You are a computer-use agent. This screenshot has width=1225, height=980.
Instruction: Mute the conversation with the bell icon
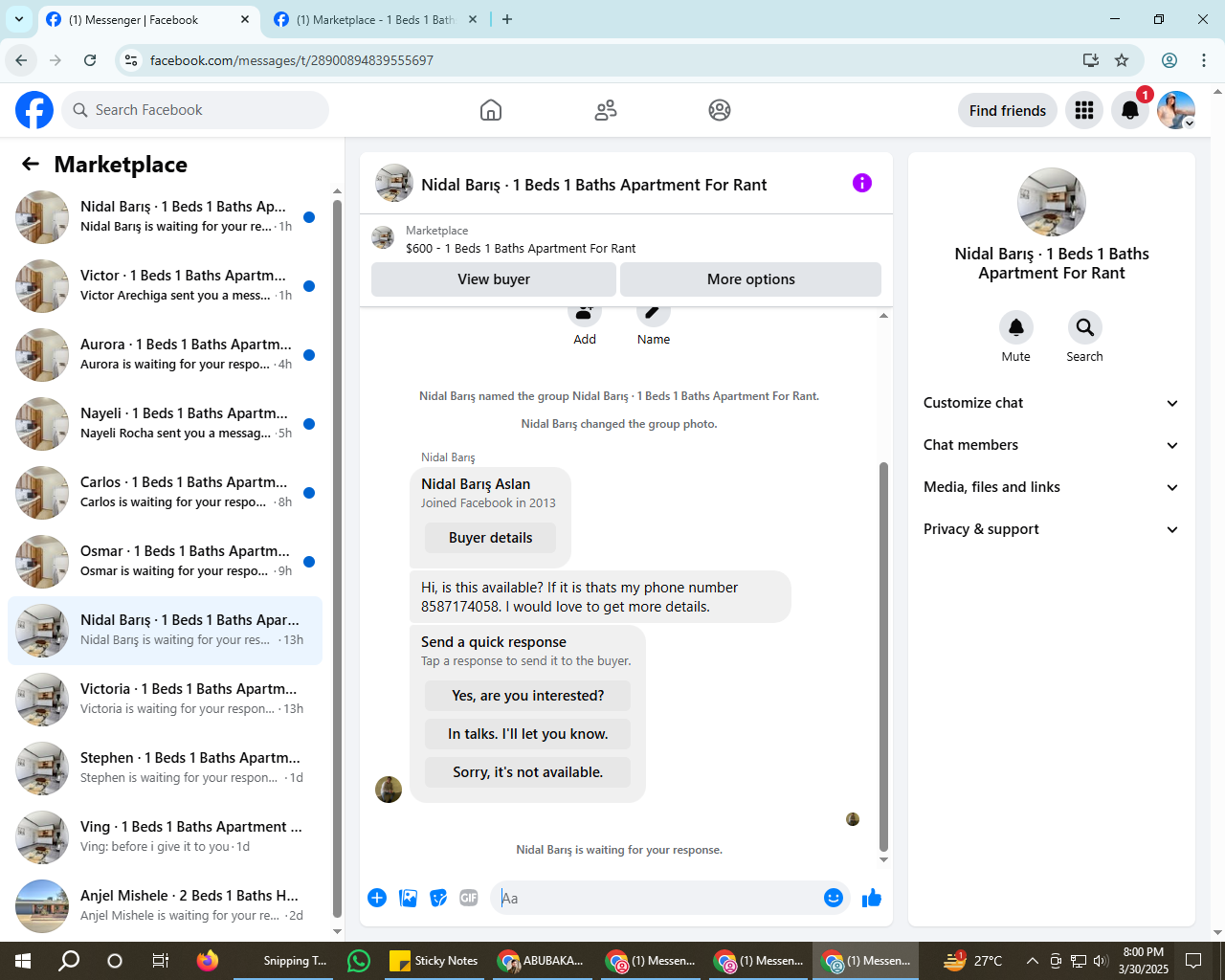coord(1016,327)
